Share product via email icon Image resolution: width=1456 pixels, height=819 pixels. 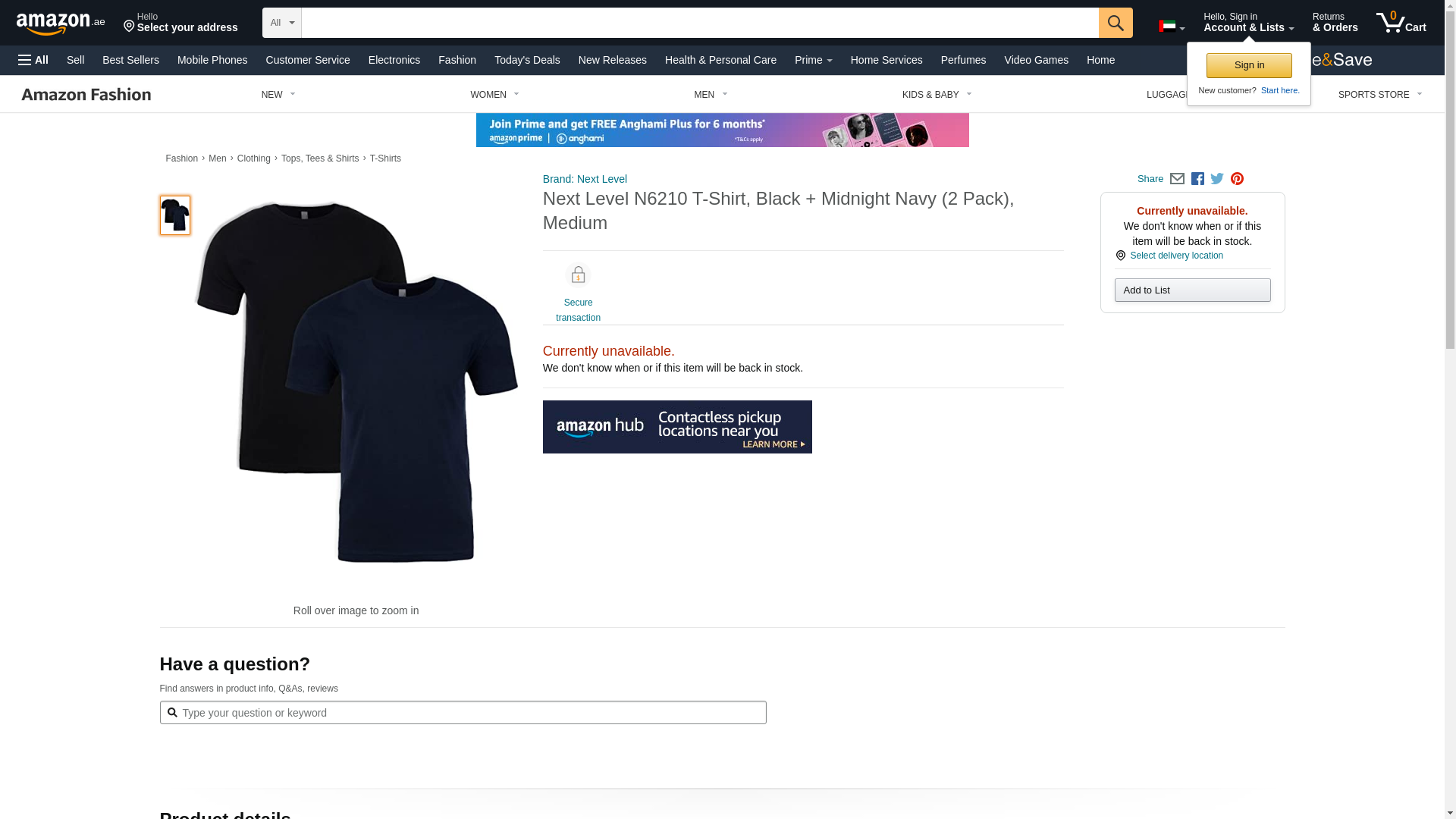coord(1177,179)
